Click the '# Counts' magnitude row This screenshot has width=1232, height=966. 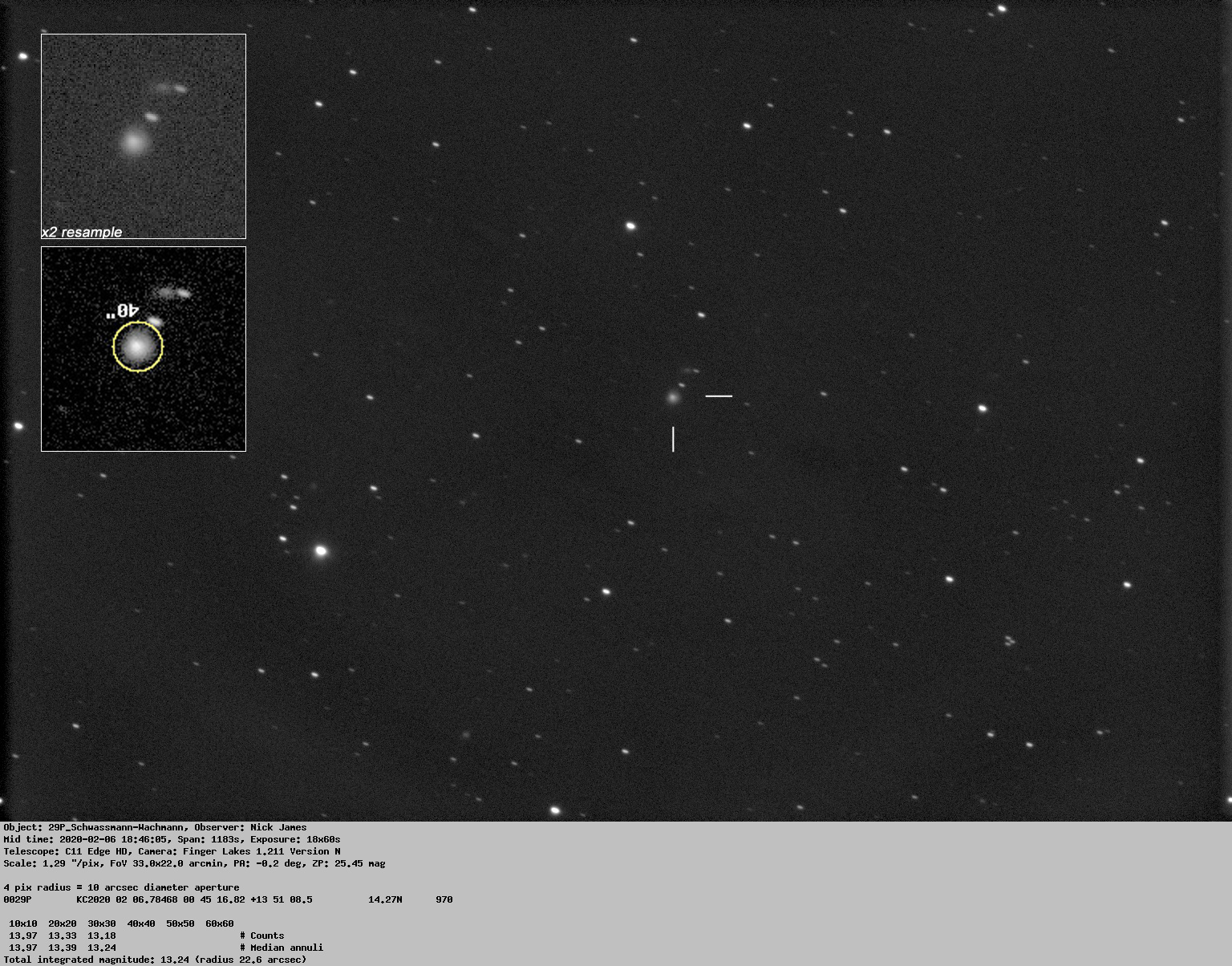147,936
